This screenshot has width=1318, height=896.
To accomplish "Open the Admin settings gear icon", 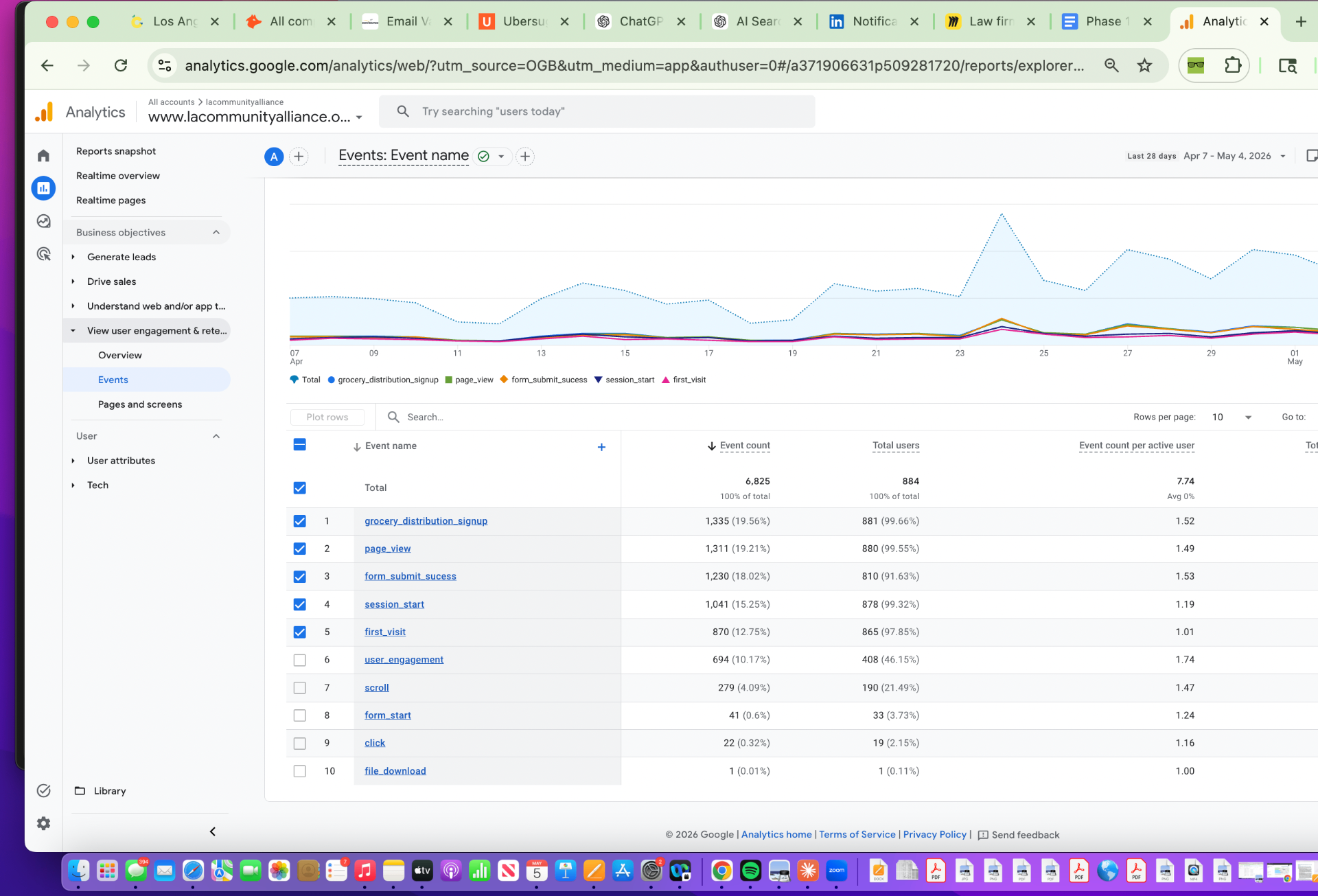I will click(x=43, y=823).
